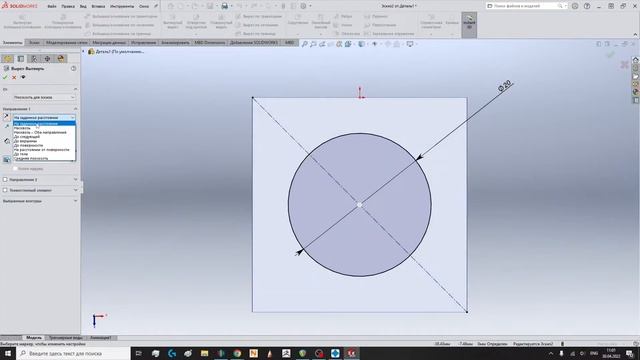Image resolution: width=640 pixels, height=360 pixels.
Task: Open Chrome from the taskbar
Action: pyautogui.click(x=237, y=353)
